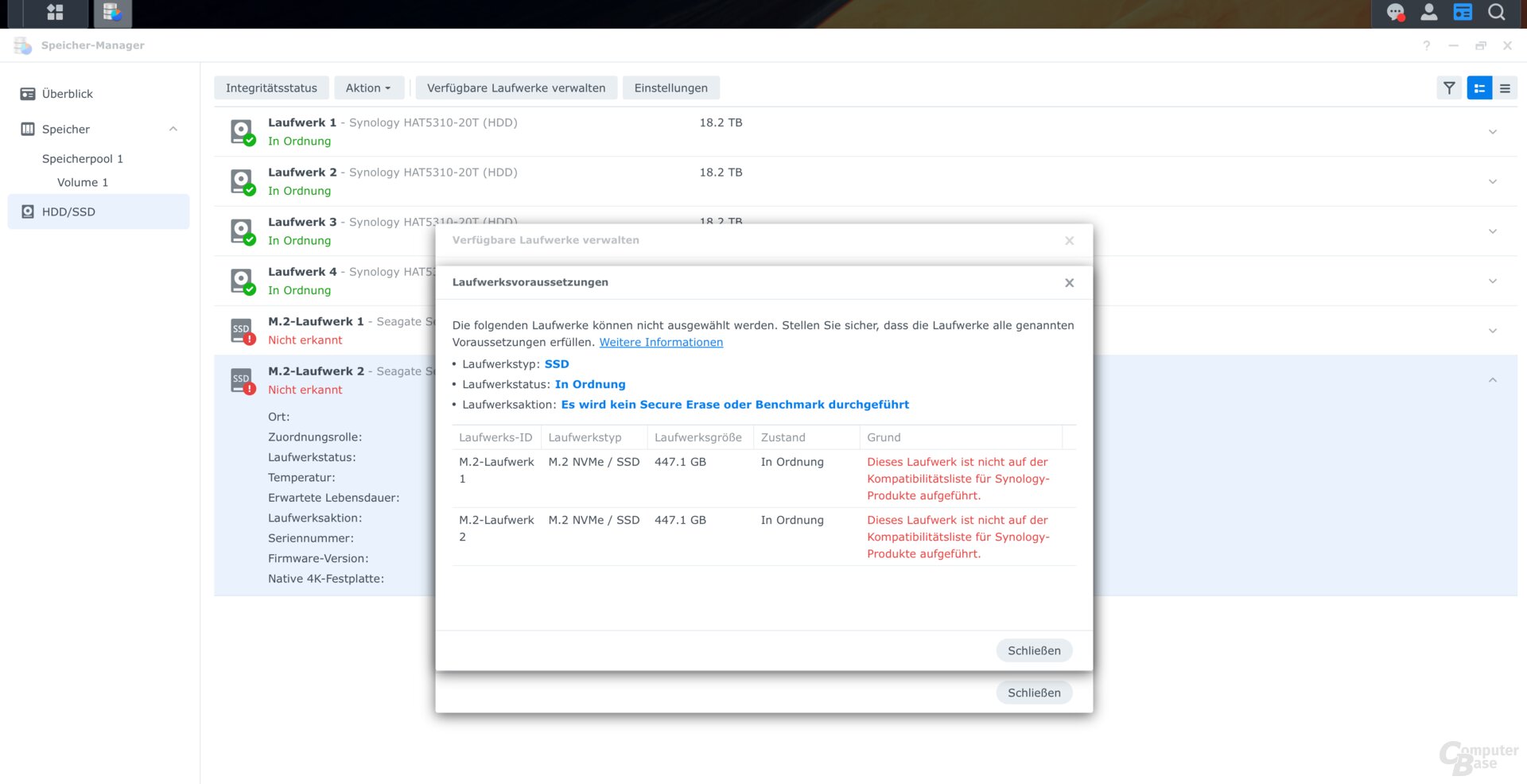The width and height of the screenshot is (1527, 784).
Task: Open the Aktion dropdown menu
Action: (368, 88)
